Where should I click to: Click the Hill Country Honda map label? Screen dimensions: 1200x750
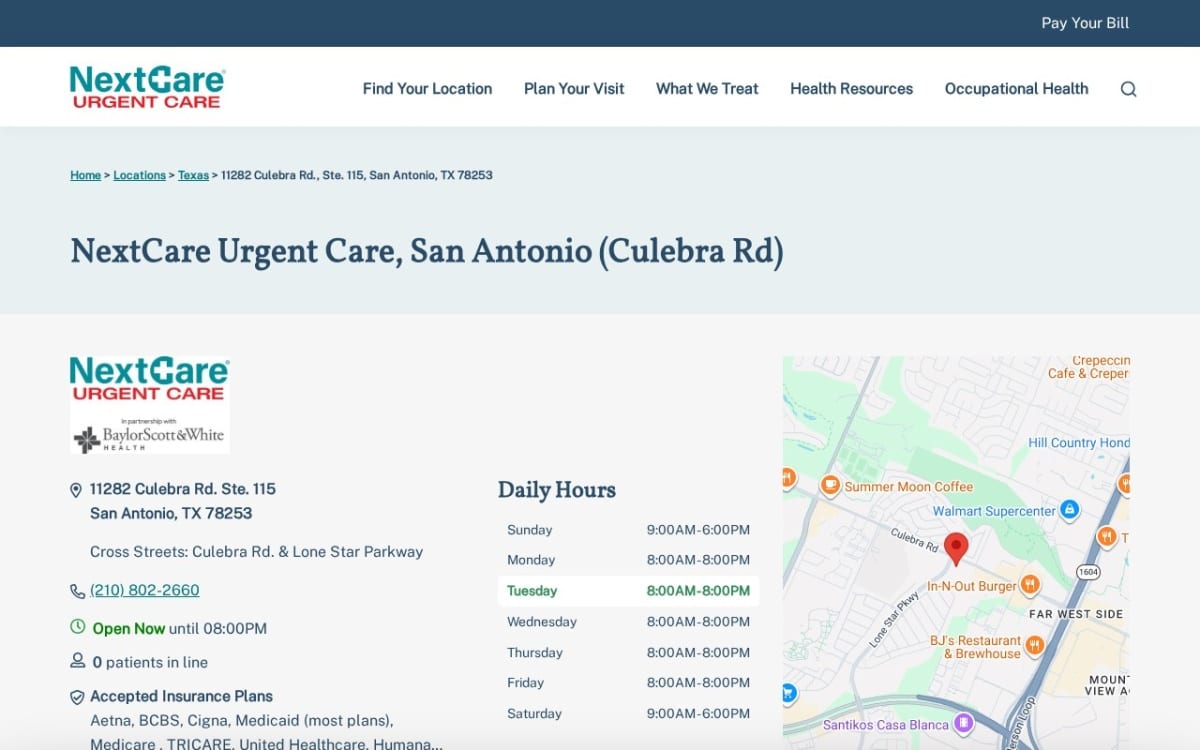[x=1079, y=443]
